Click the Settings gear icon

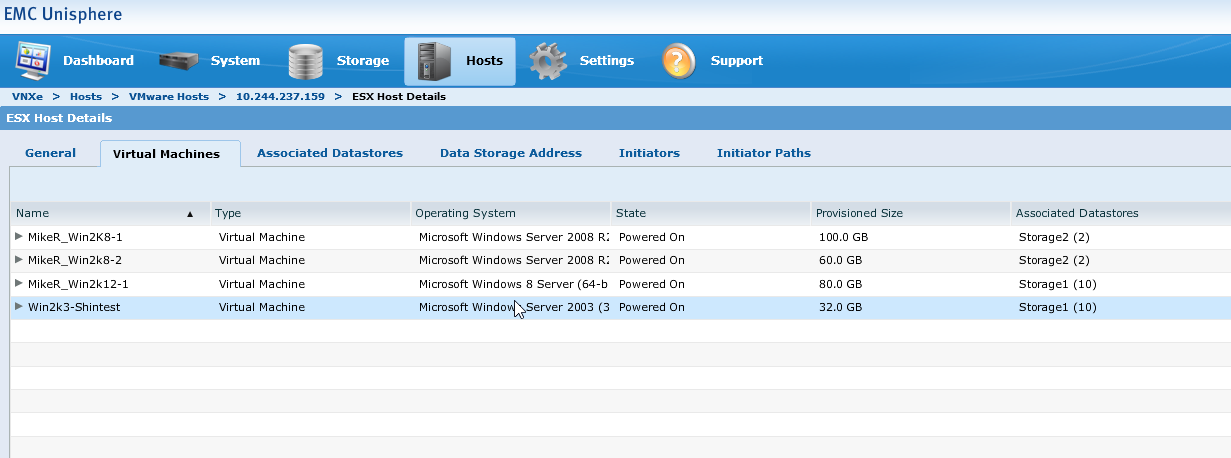coord(548,61)
